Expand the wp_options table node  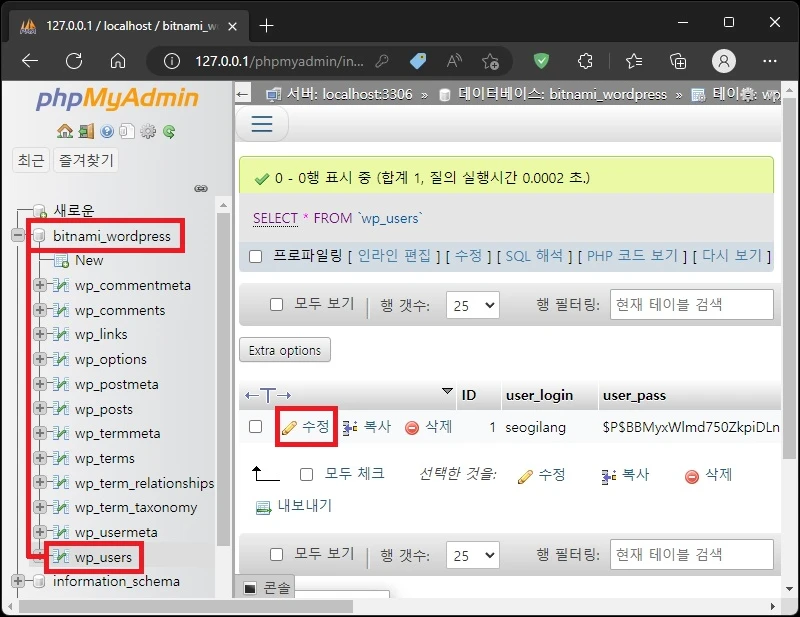tap(40, 359)
